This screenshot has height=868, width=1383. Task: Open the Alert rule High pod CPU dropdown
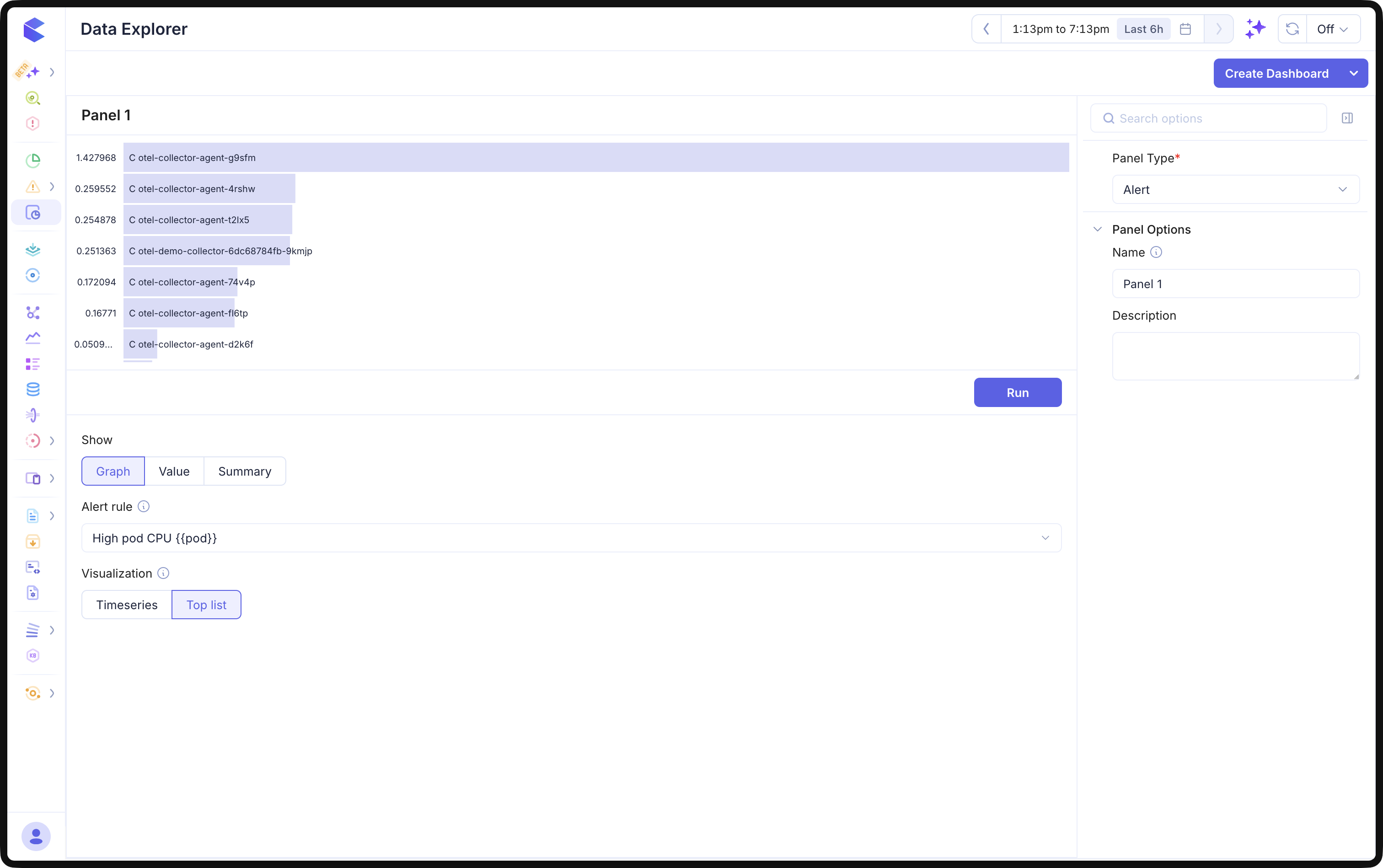[571, 538]
